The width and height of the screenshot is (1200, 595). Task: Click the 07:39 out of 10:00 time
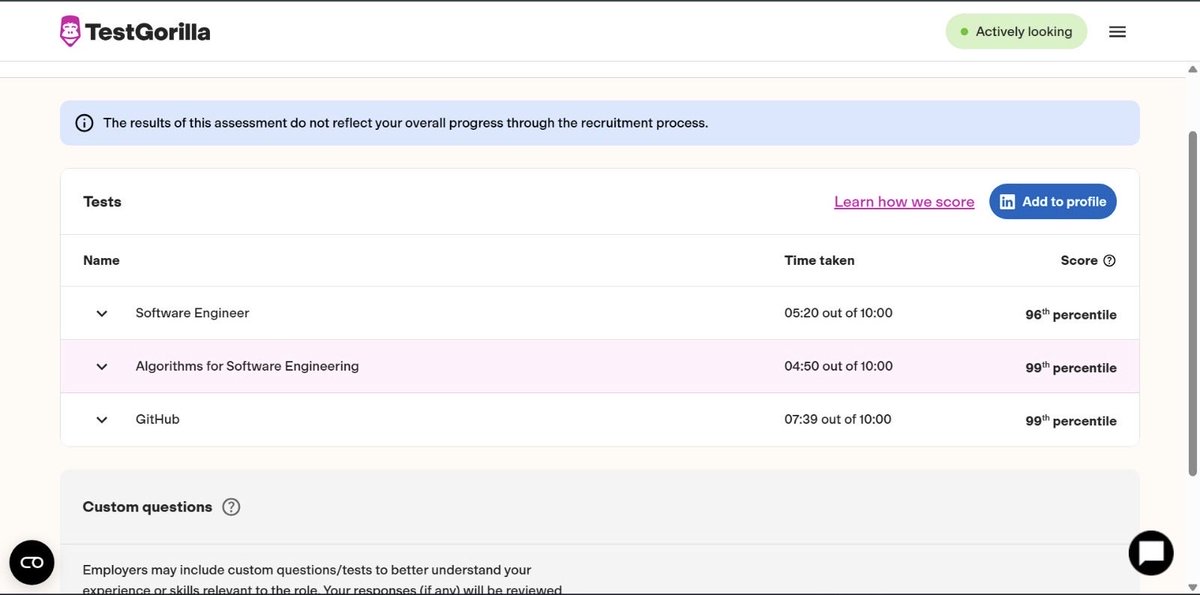[x=838, y=419]
